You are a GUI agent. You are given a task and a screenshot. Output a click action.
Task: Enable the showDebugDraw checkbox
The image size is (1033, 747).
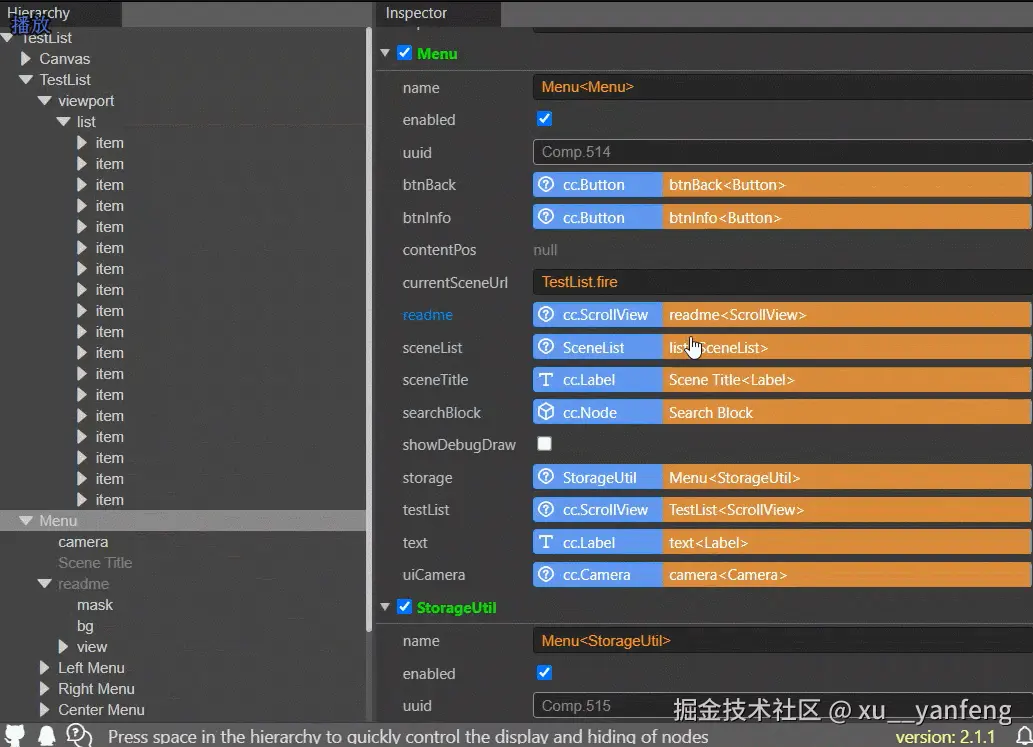544,444
